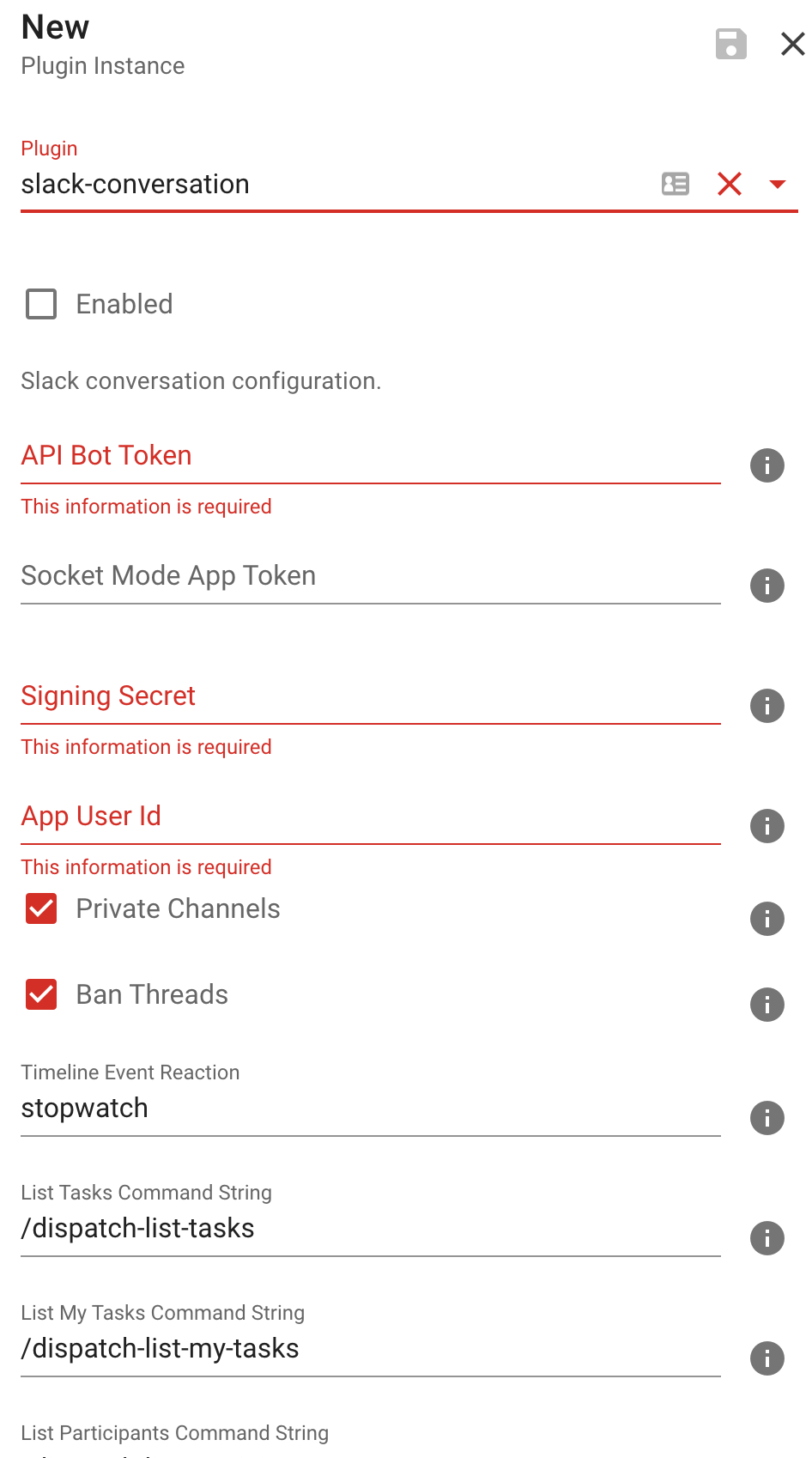Check the Enabled checkbox

click(40, 304)
